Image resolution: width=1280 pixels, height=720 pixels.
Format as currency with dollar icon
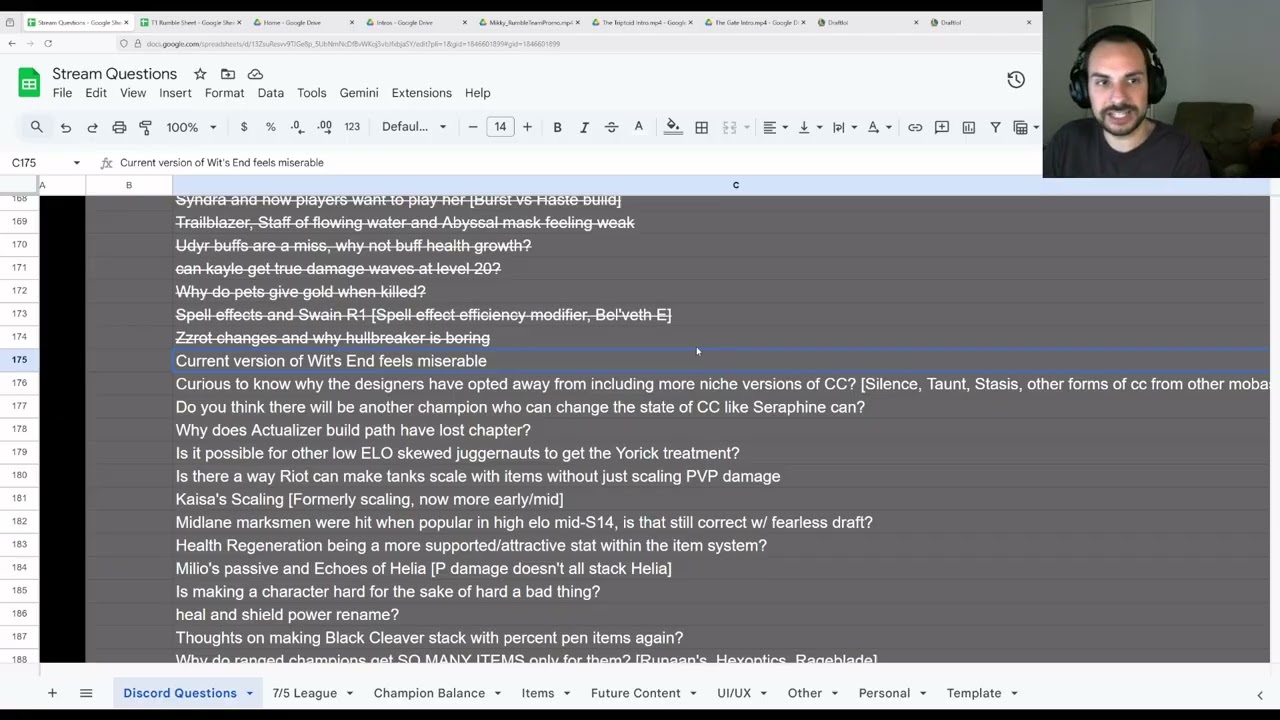tap(244, 127)
